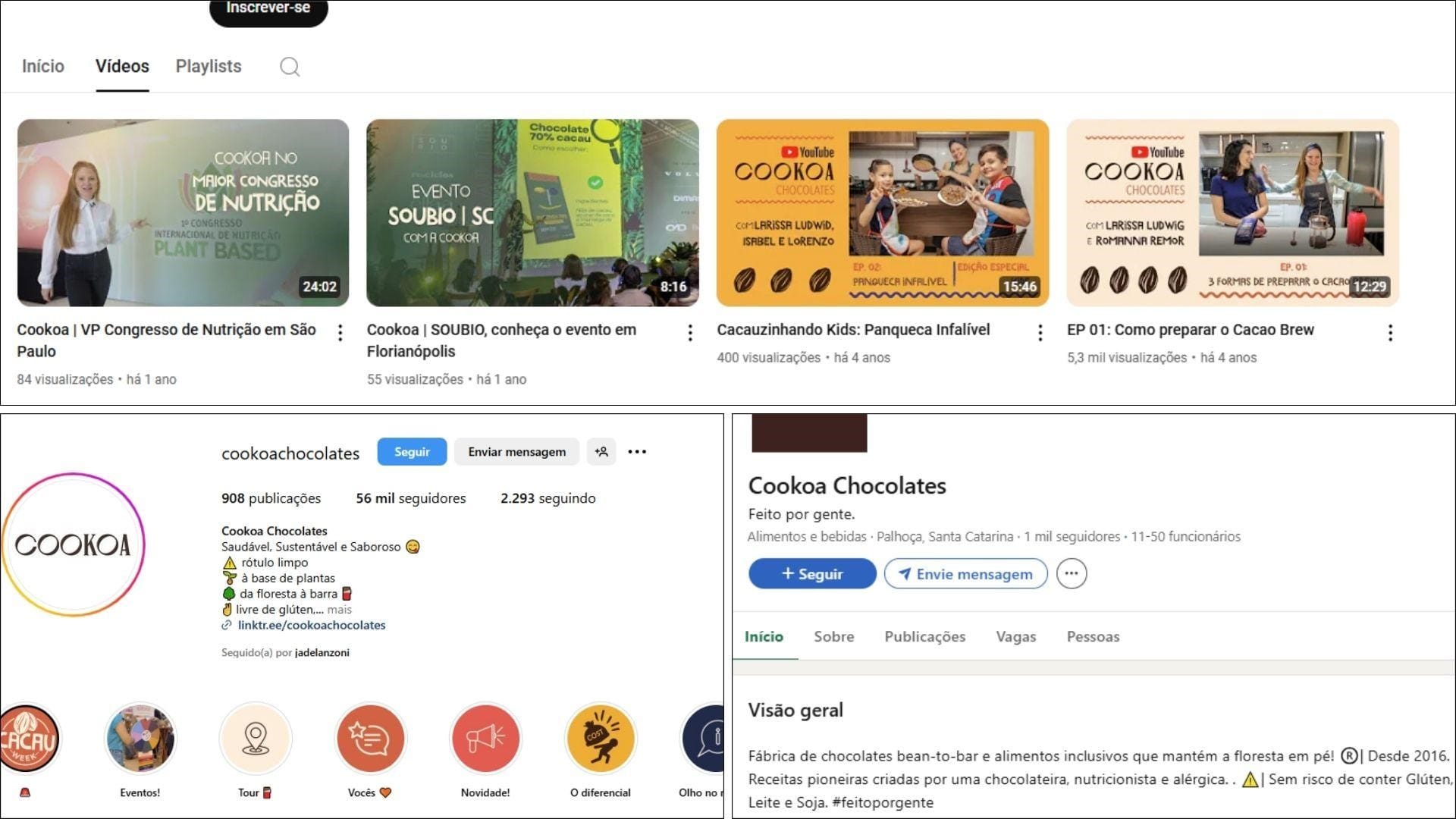Switch to the Playlists tab

click(x=209, y=67)
